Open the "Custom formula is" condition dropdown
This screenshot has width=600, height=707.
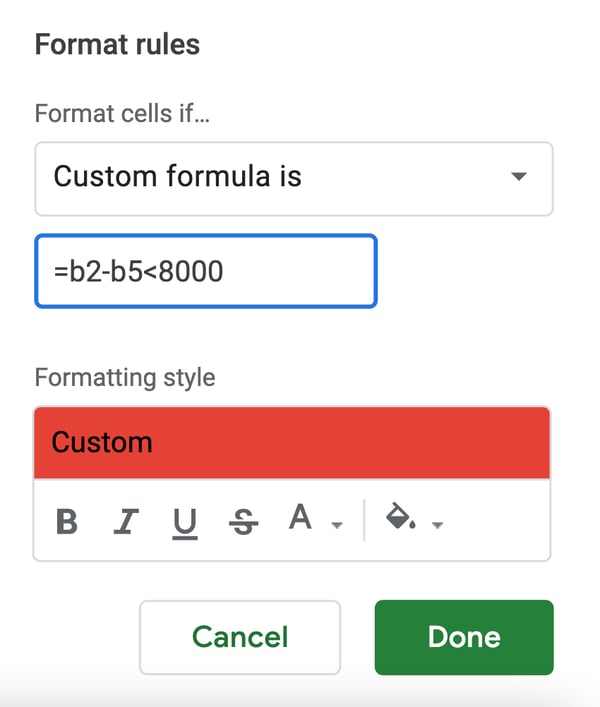point(293,178)
